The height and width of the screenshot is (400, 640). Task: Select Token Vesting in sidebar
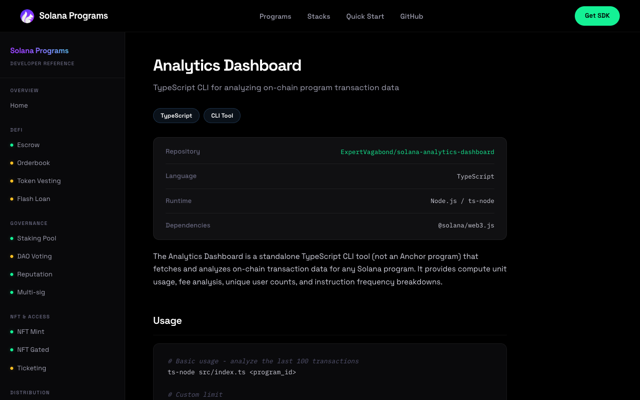[39, 181]
